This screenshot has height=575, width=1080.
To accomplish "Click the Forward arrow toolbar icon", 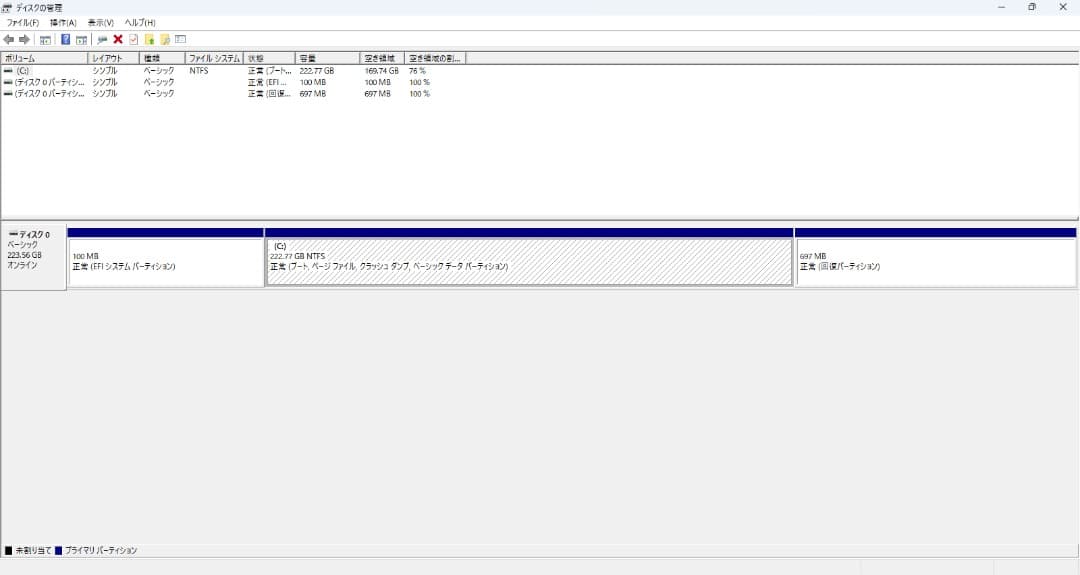I will pos(25,40).
